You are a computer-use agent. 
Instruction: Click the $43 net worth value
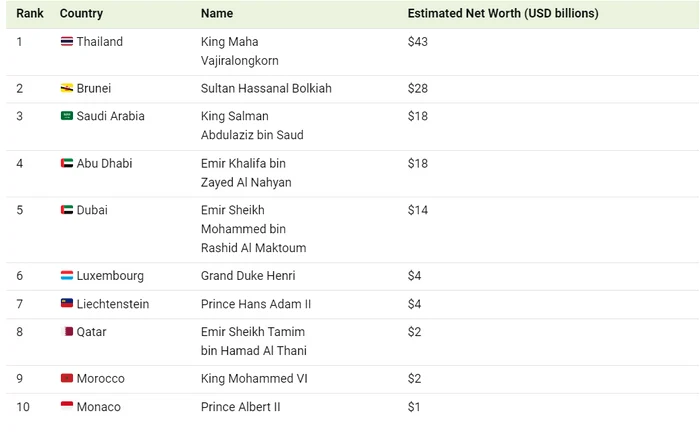point(417,42)
